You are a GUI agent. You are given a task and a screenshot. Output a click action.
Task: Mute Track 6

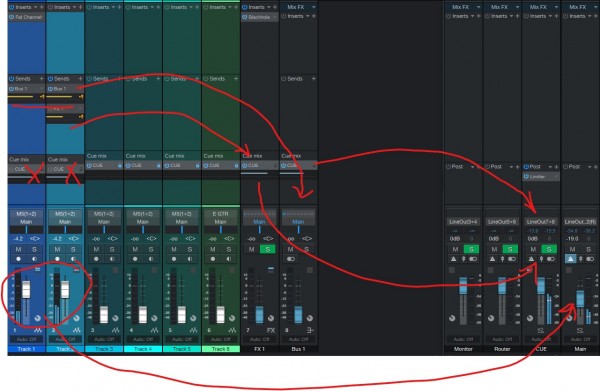tap(213, 249)
